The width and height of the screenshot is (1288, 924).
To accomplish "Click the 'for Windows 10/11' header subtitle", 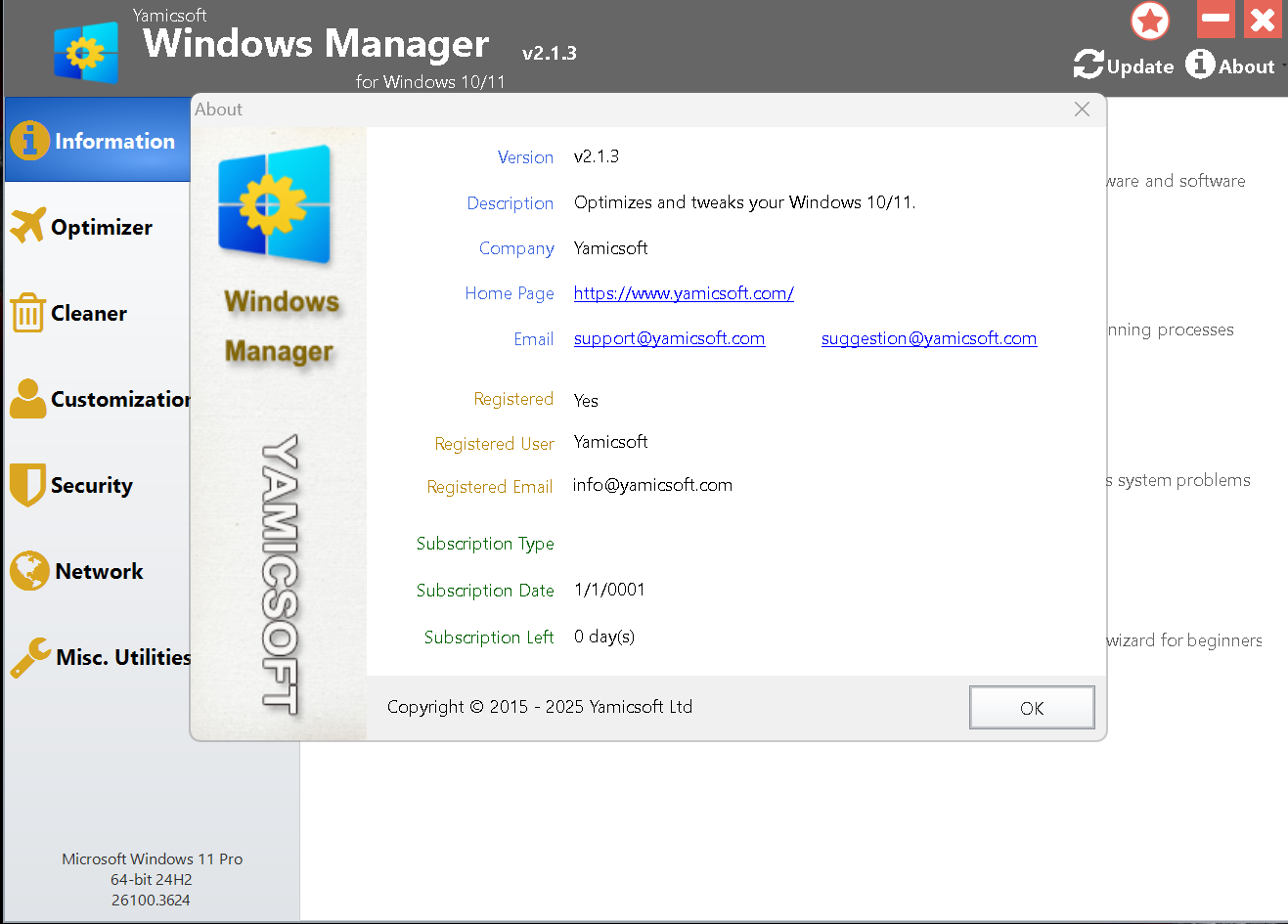I will click(430, 82).
